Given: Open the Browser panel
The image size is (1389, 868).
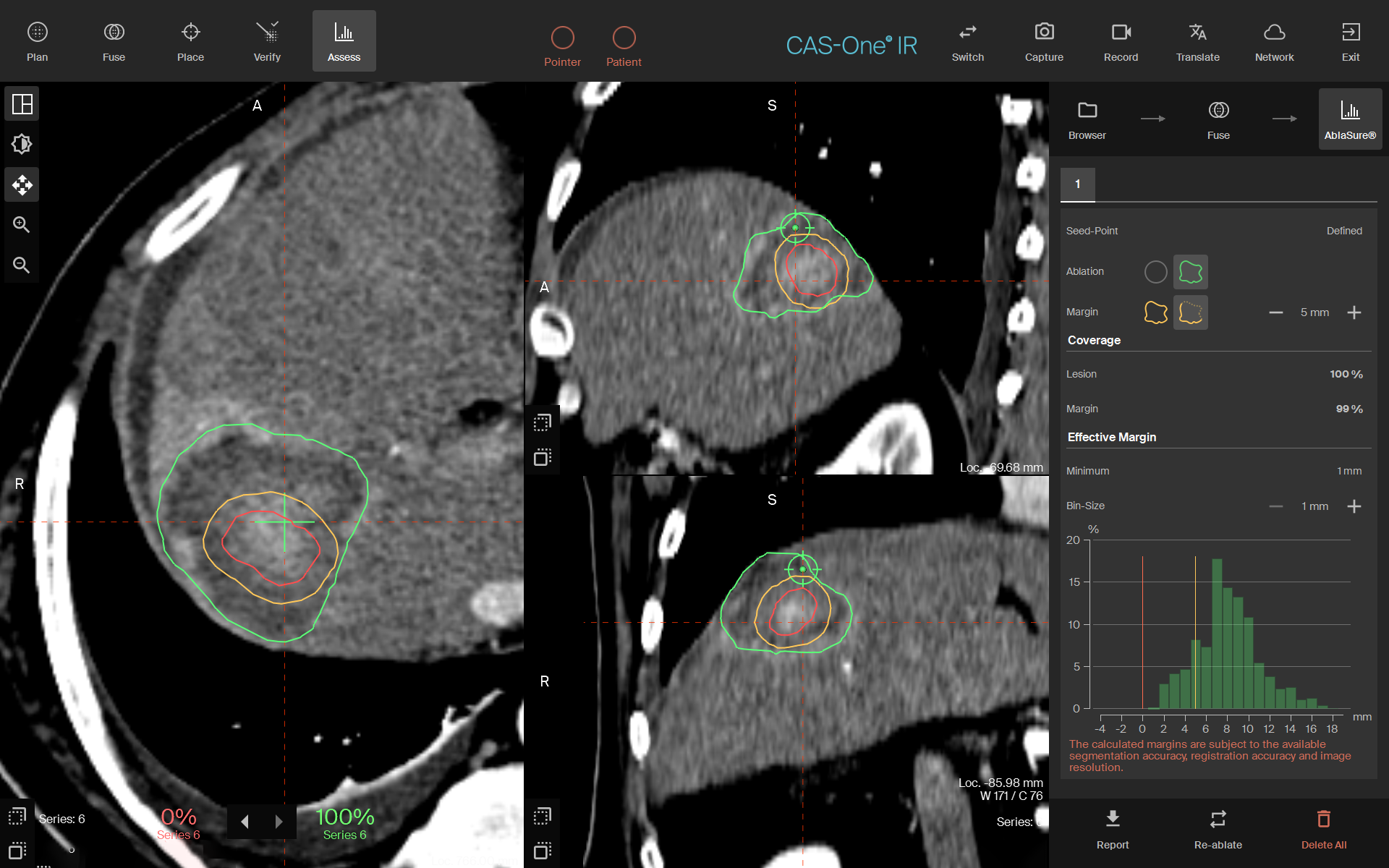Looking at the screenshot, I should [1087, 119].
